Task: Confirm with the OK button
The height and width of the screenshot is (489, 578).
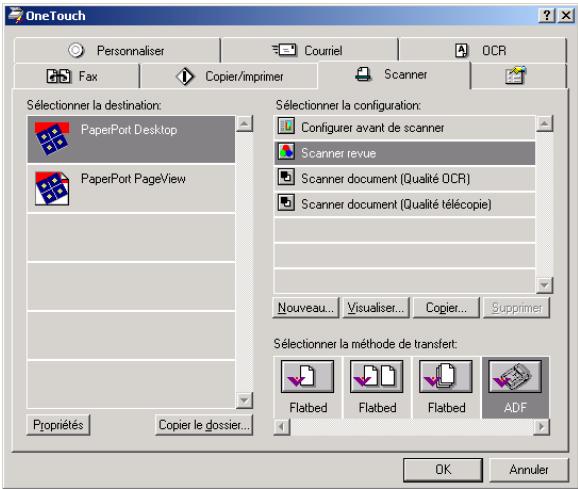Action: (443, 470)
